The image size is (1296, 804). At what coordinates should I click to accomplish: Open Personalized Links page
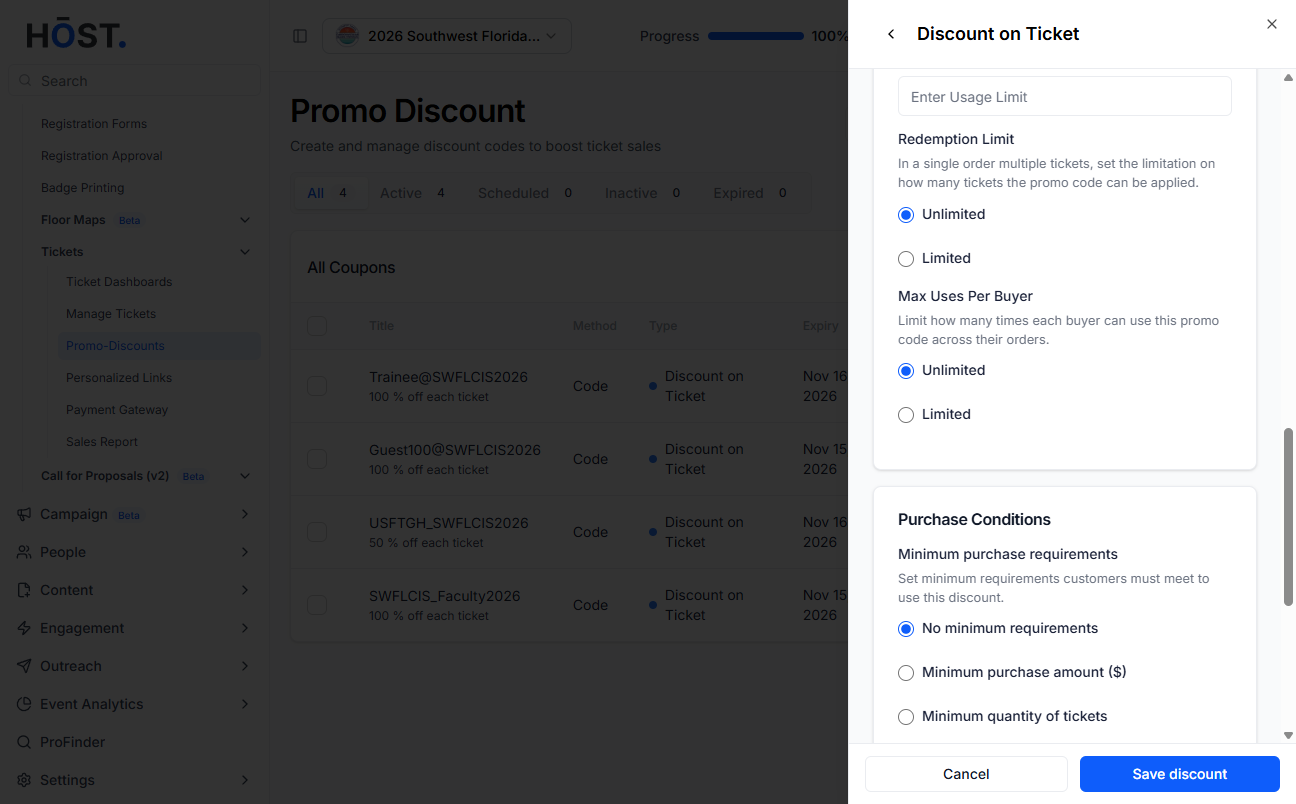click(119, 378)
